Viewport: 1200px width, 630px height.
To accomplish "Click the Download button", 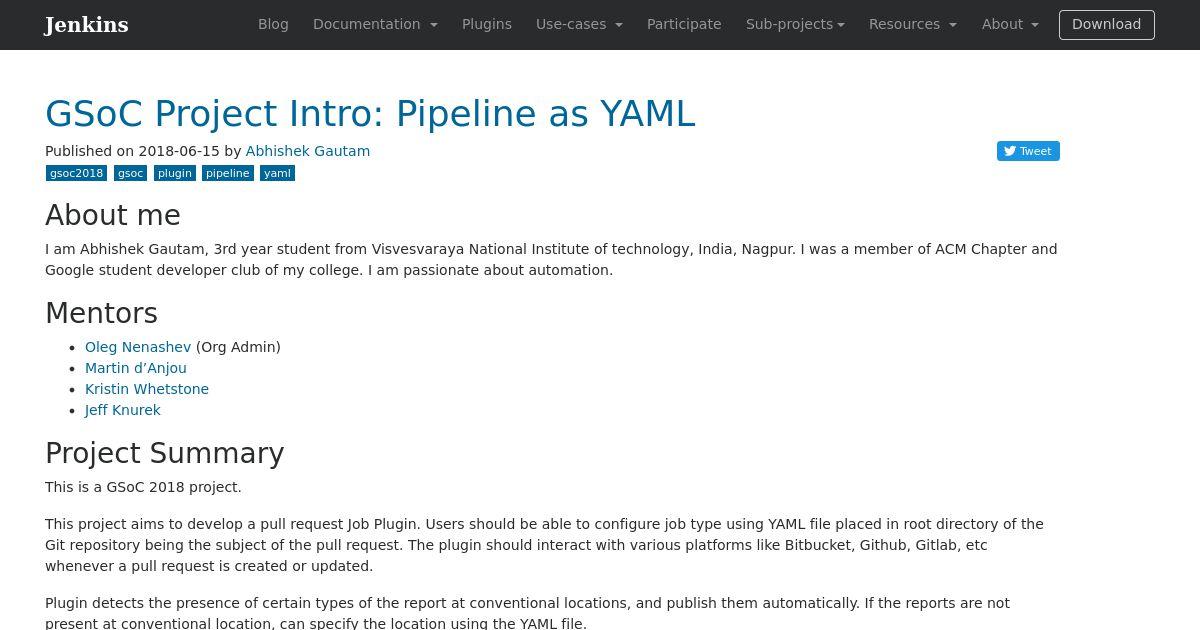I will pyautogui.click(x=1106, y=25).
